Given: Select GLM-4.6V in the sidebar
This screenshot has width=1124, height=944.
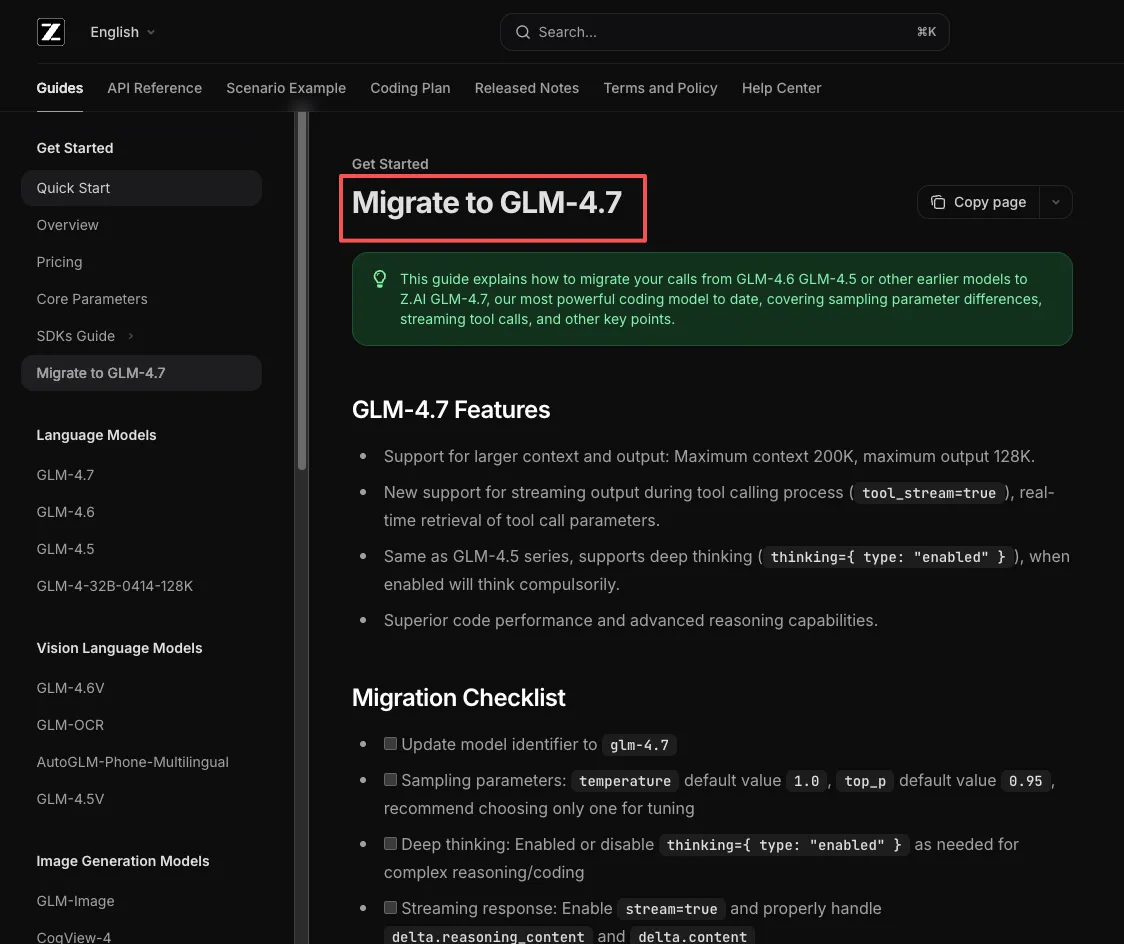Looking at the screenshot, I should coord(70,688).
